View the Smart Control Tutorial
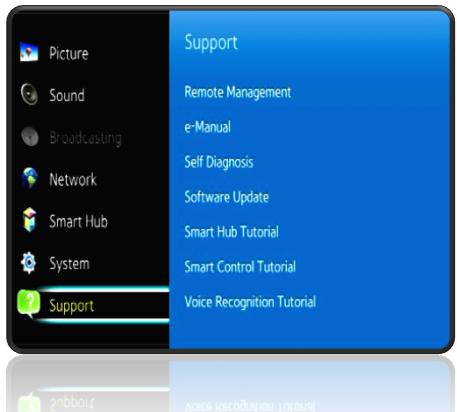457x412 pixels. pos(240,267)
